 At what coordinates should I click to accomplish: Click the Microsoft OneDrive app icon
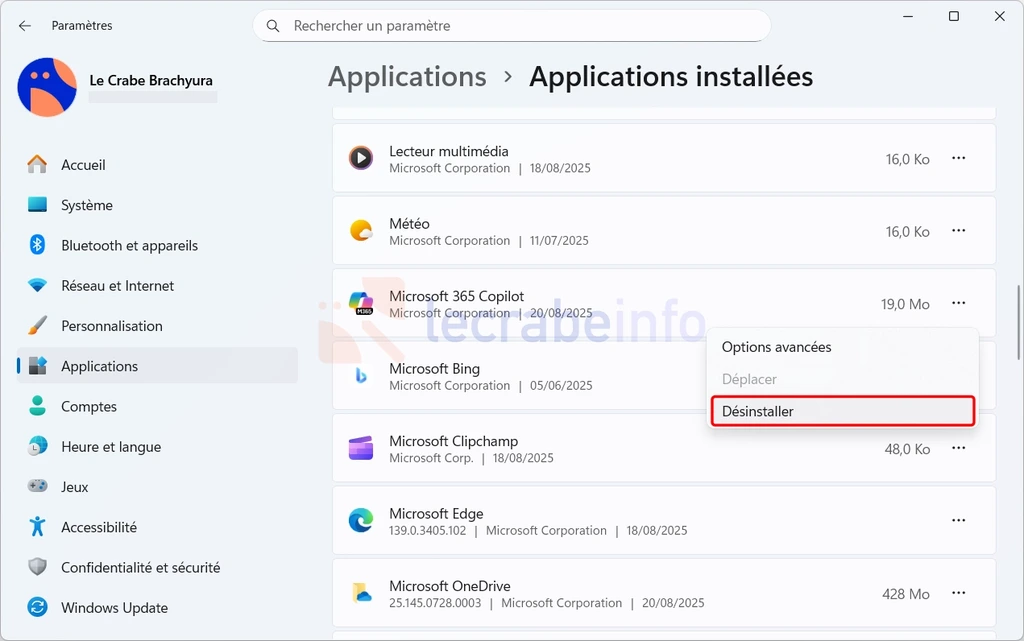(x=360, y=593)
